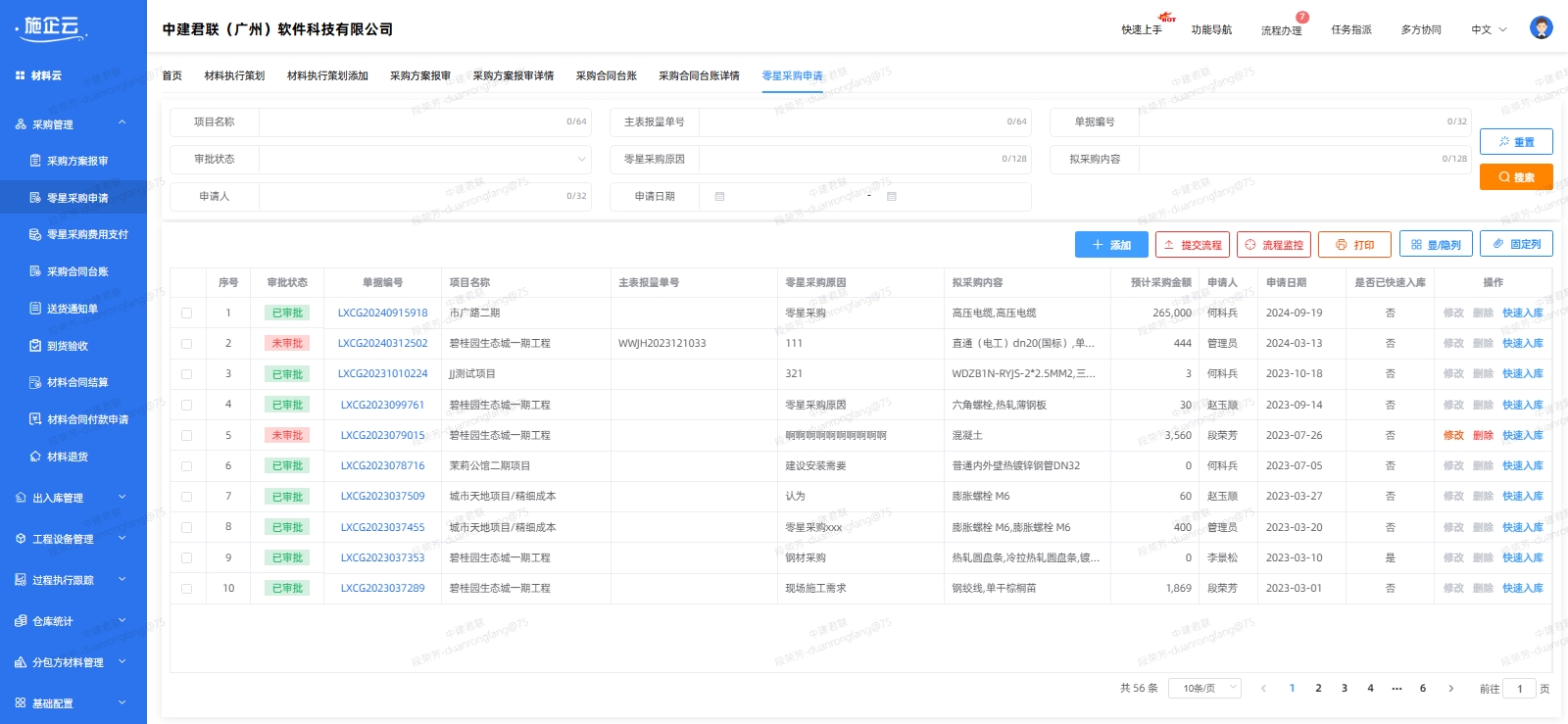Click the 流程办理 notification badge
The height and width of the screenshot is (724, 1568).
[x=1301, y=18]
